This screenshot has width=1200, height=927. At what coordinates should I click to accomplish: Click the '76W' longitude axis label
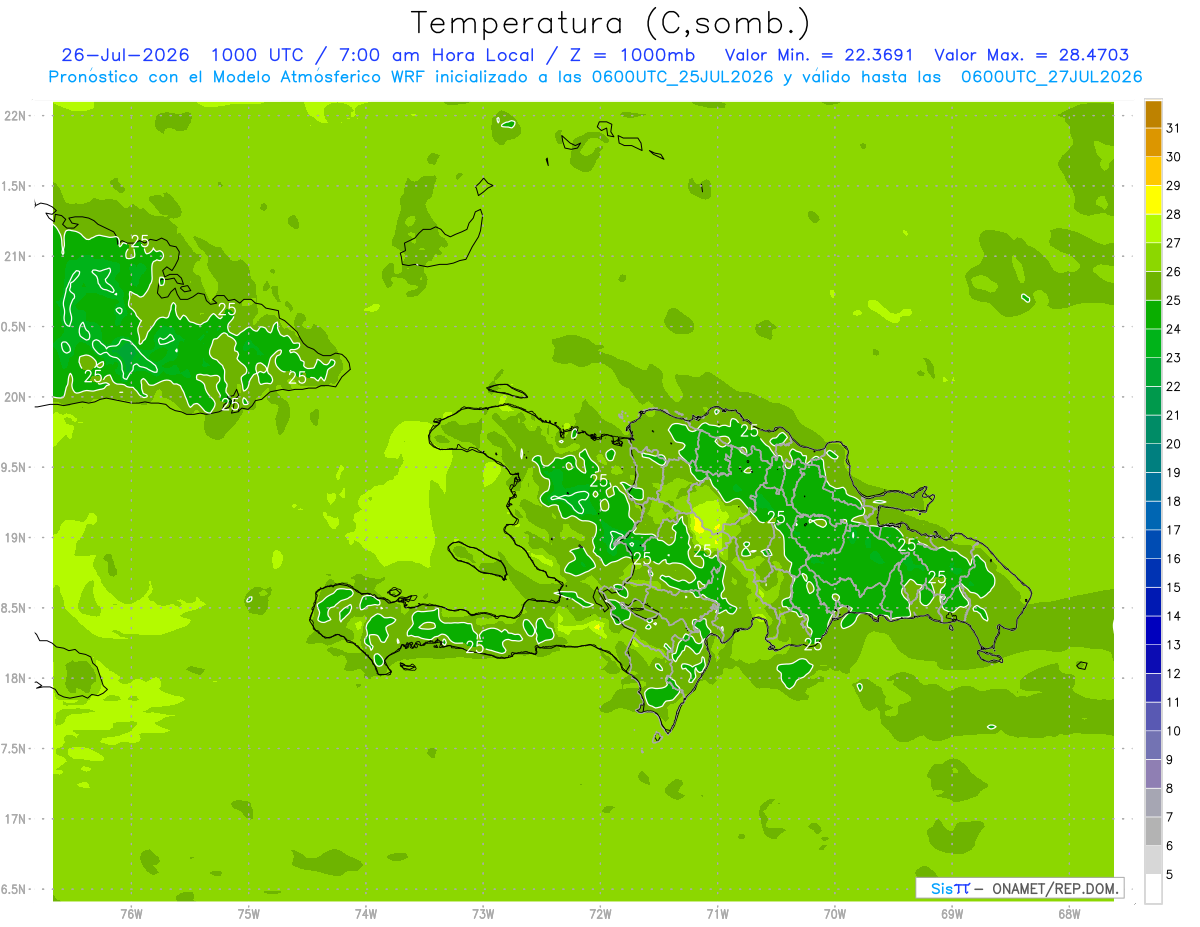click(131, 914)
